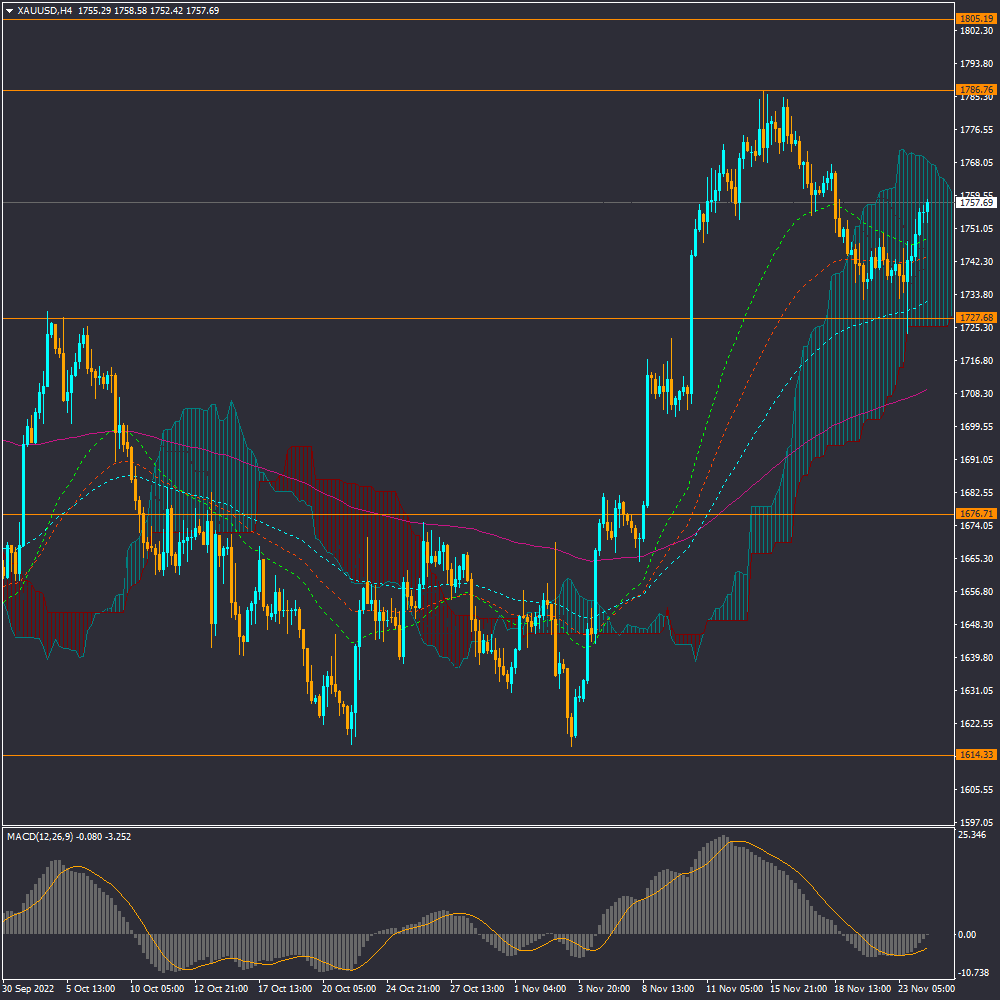Viewport: 1000px width, 1000px height.
Task: Click the orange 1786.76 price label
Action: click(975, 90)
